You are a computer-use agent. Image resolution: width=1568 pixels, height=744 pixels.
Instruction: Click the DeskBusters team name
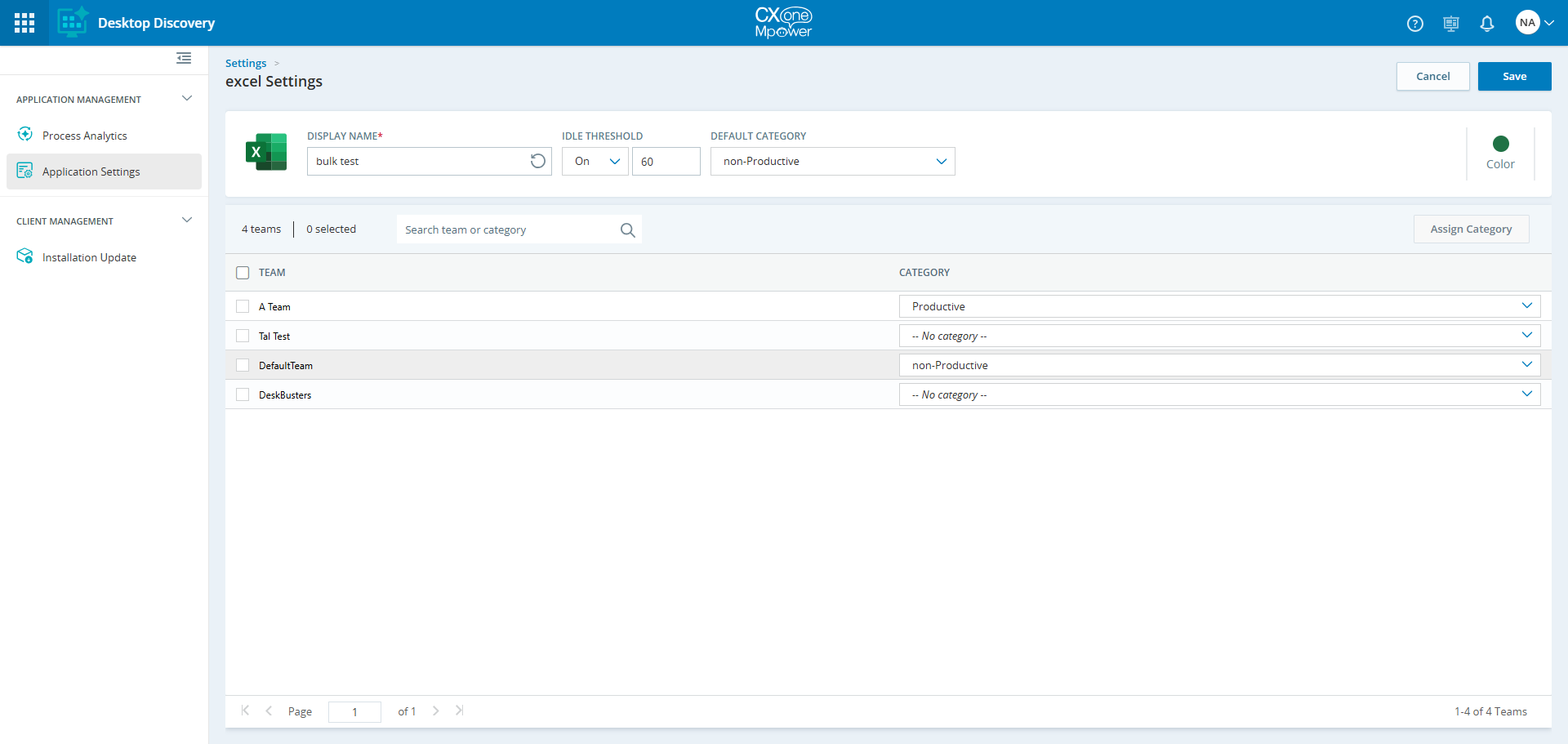[x=285, y=395]
